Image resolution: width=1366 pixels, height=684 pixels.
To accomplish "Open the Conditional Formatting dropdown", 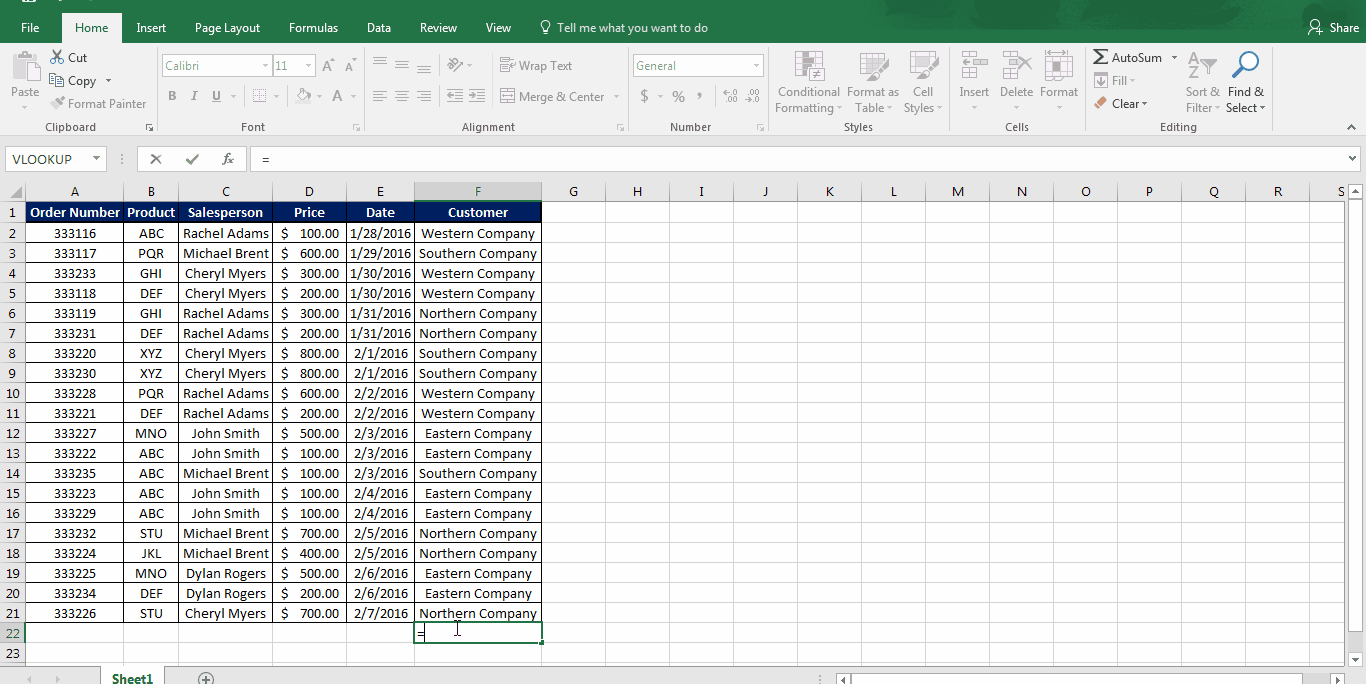I will (808, 82).
